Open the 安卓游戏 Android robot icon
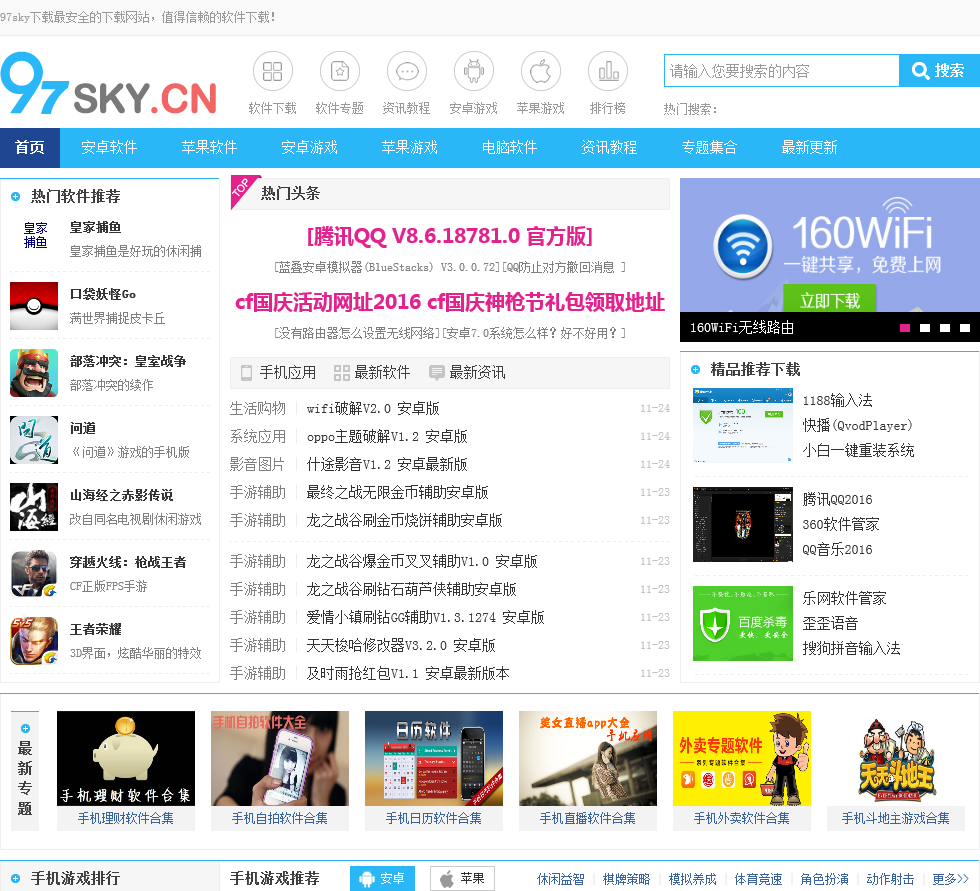The image size is (980, 891). [x=474, y=71]
